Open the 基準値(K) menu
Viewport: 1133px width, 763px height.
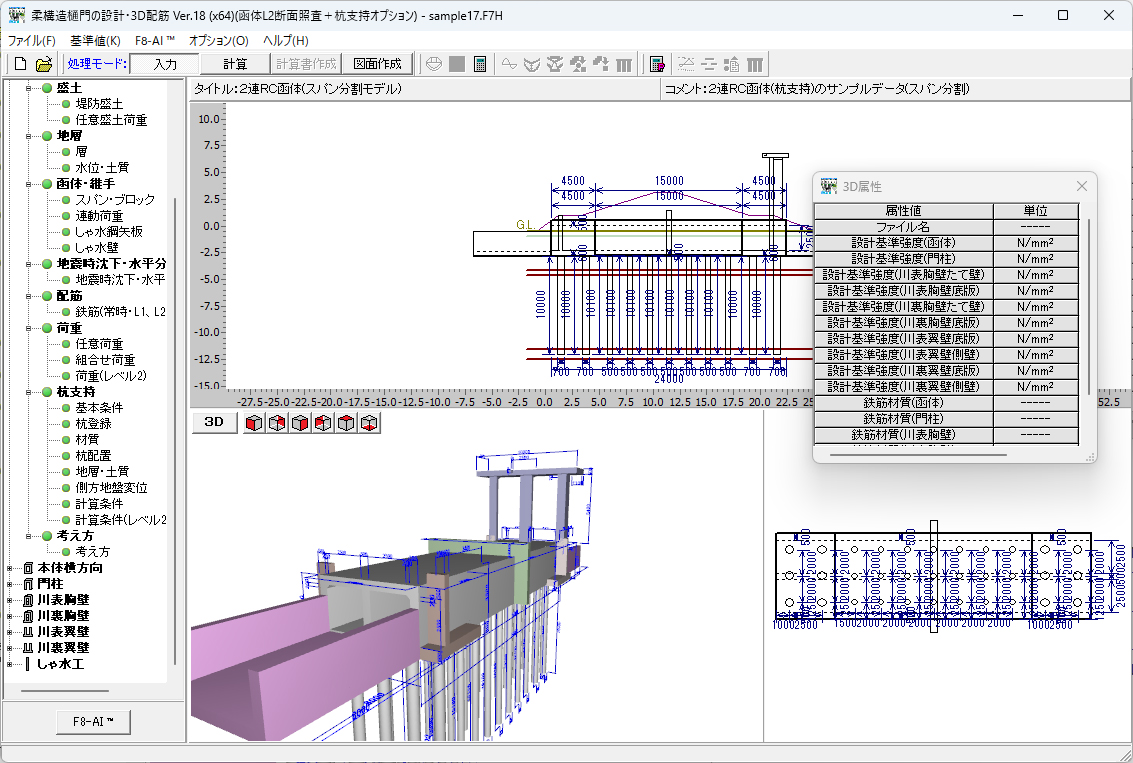[95, 41]
